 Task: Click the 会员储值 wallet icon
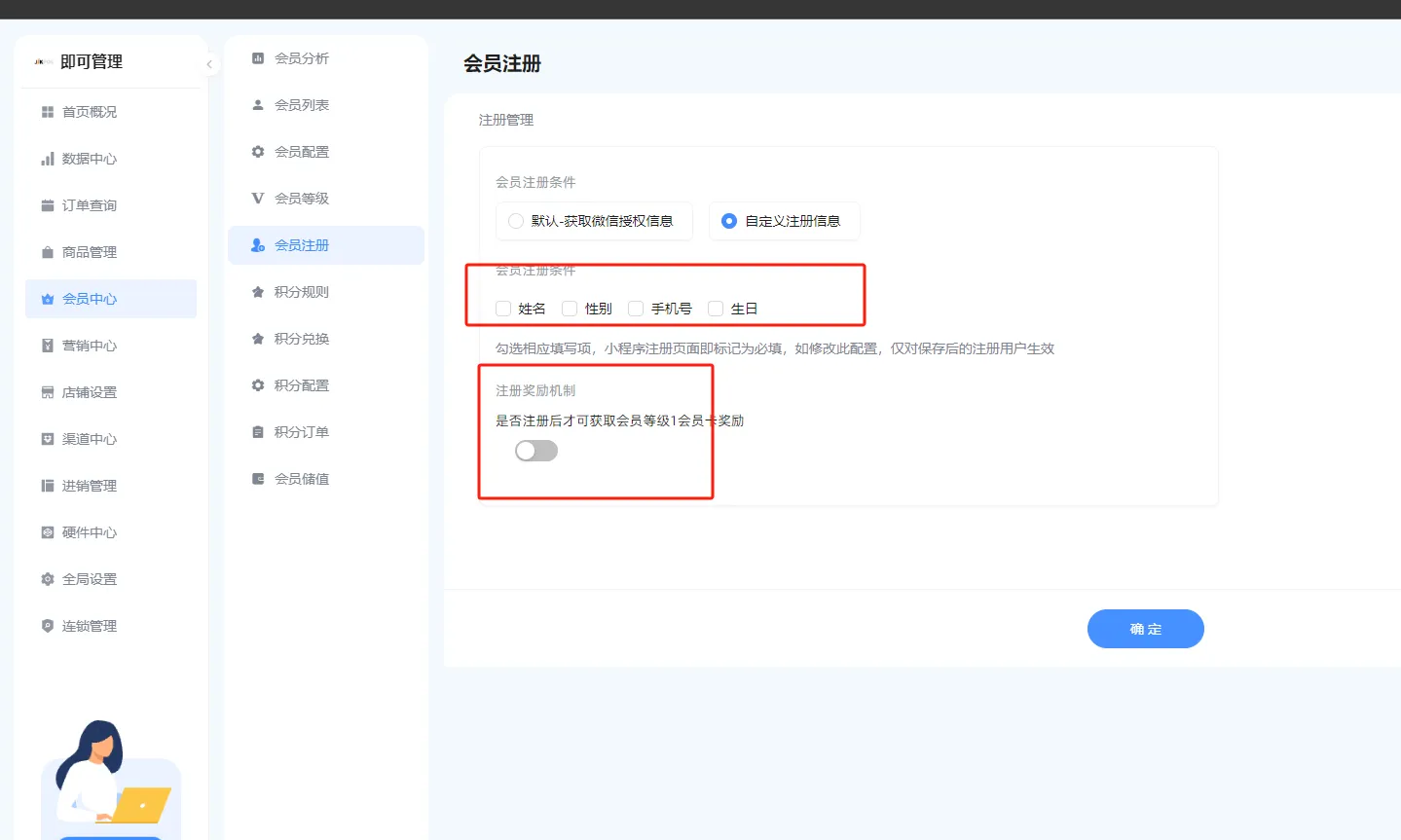click(258, 479)
